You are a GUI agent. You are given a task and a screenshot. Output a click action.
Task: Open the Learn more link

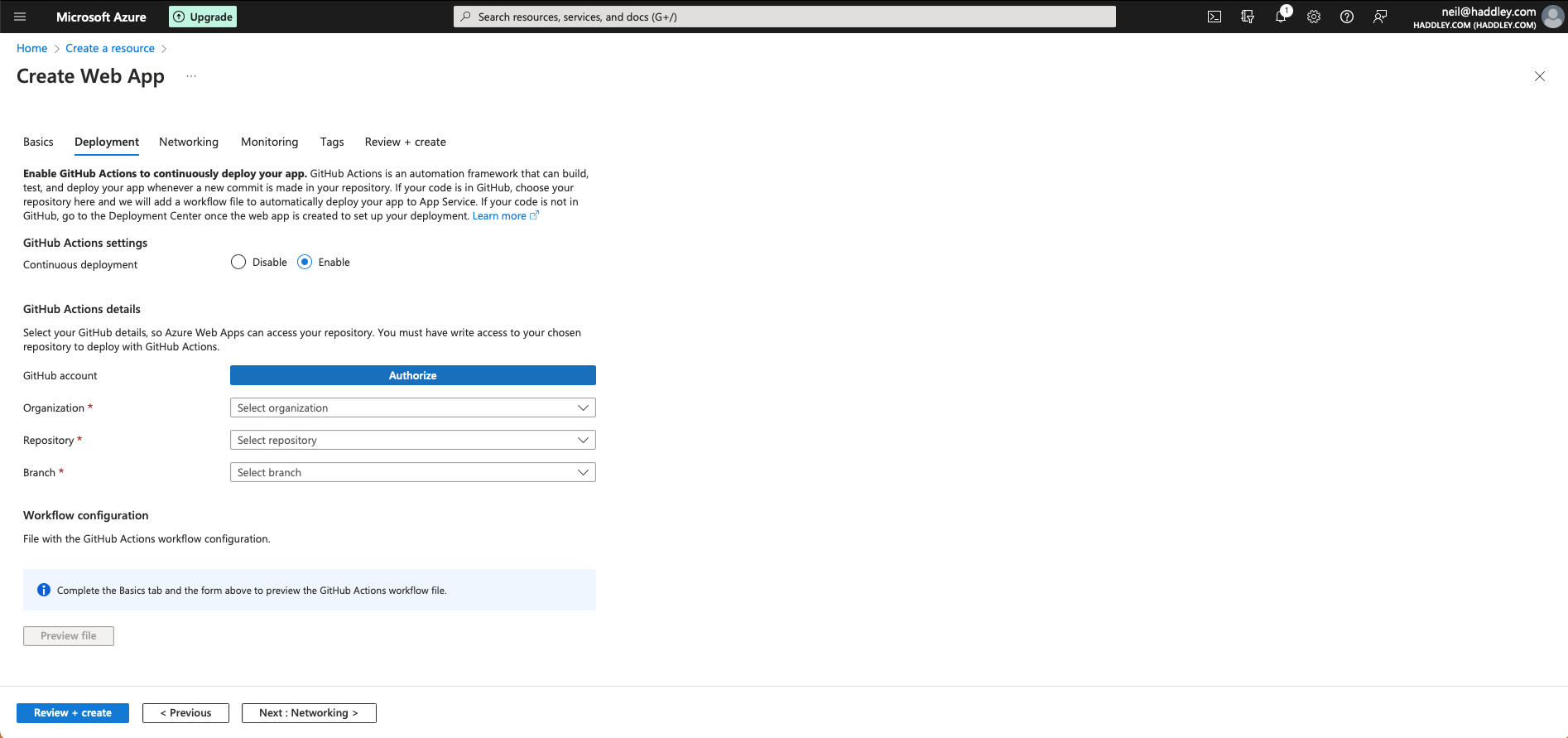tap(505, 216)
